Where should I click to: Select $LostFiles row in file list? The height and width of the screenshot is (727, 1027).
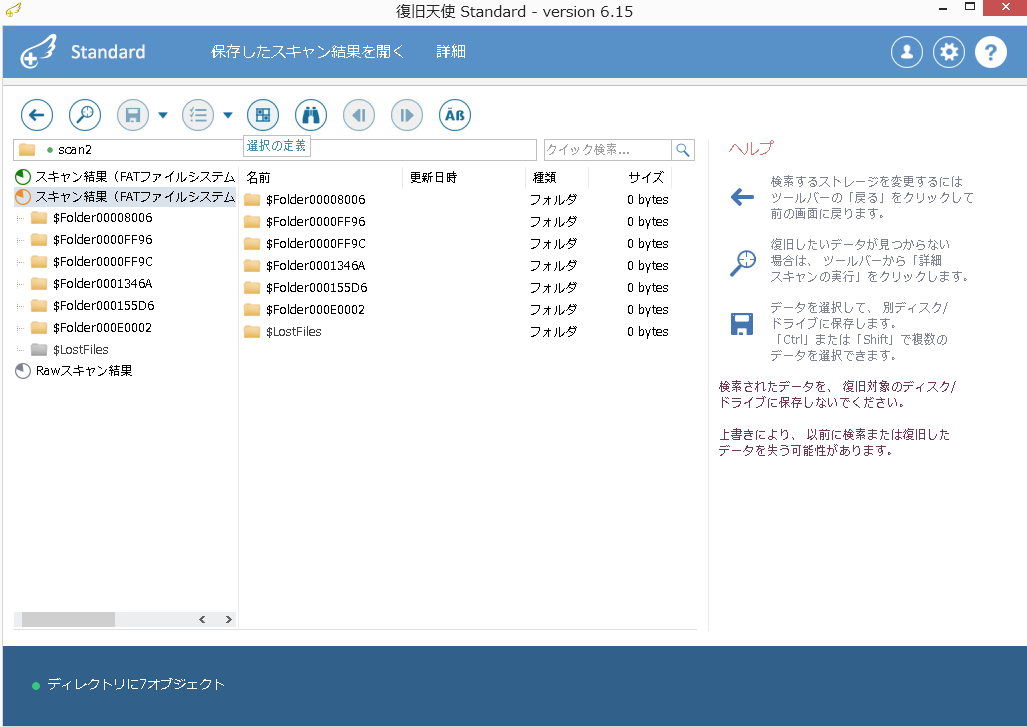tap(457, 332)
